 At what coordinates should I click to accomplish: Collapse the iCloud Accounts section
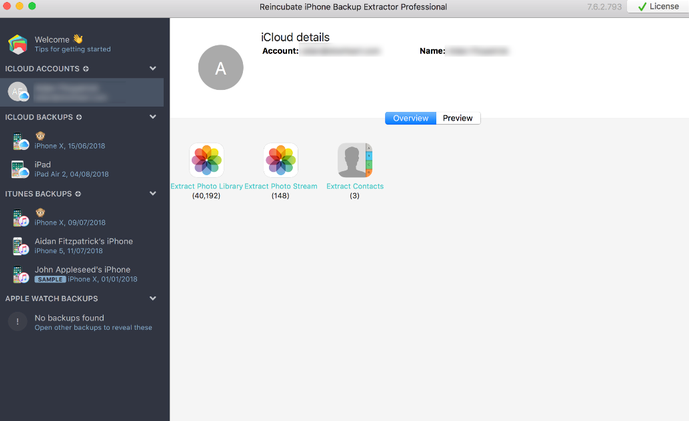point(153,69)
